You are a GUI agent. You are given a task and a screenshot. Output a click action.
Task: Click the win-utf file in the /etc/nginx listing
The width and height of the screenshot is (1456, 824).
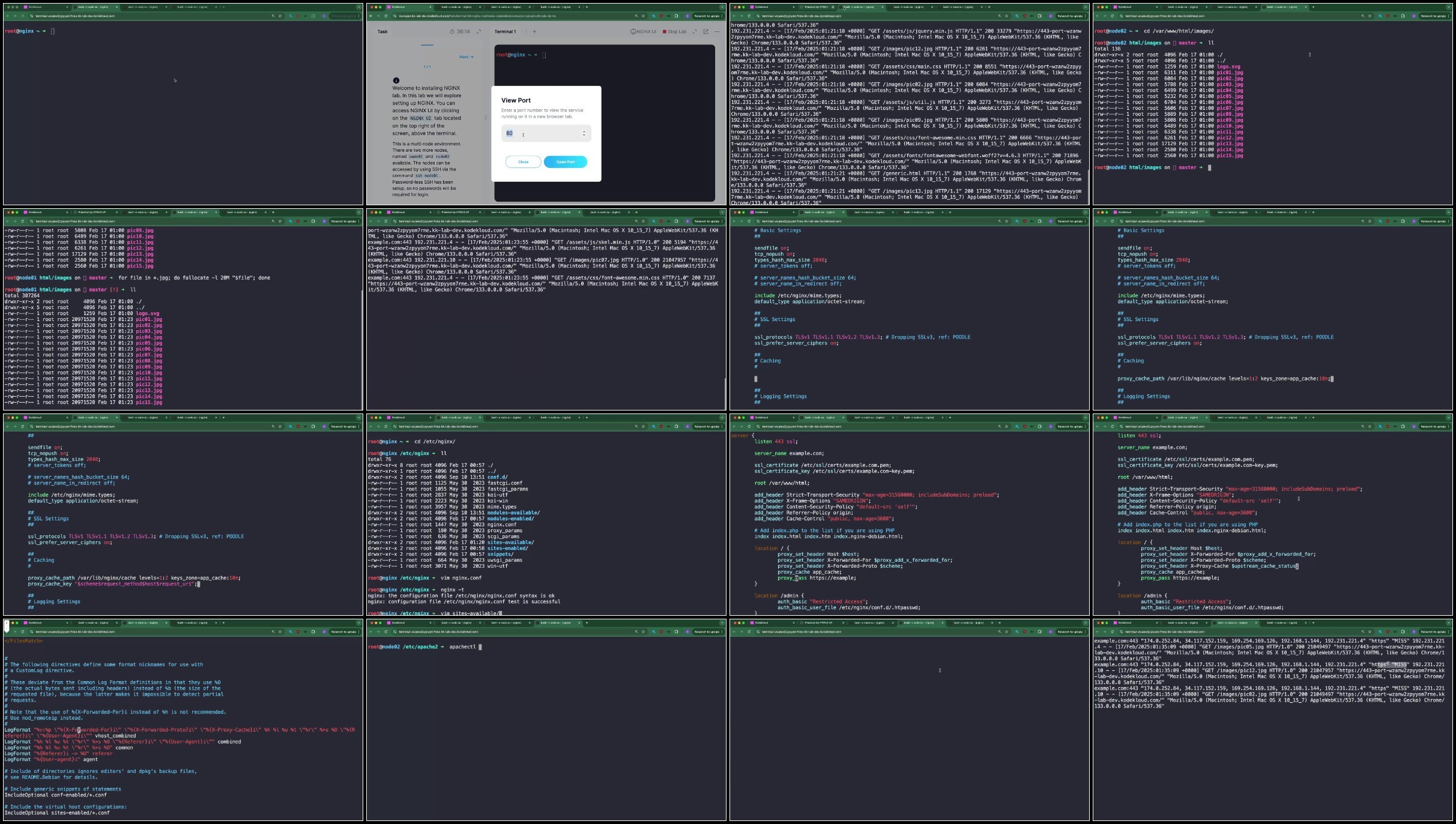click(498, 566)
